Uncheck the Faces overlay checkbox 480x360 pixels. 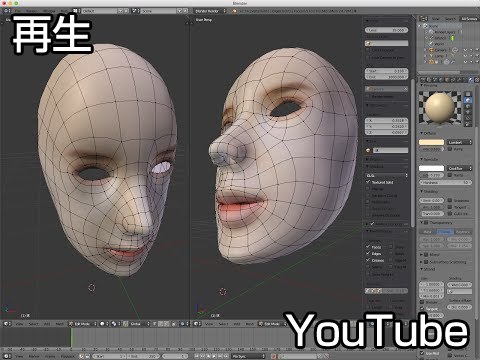click(x=368, y=247)
